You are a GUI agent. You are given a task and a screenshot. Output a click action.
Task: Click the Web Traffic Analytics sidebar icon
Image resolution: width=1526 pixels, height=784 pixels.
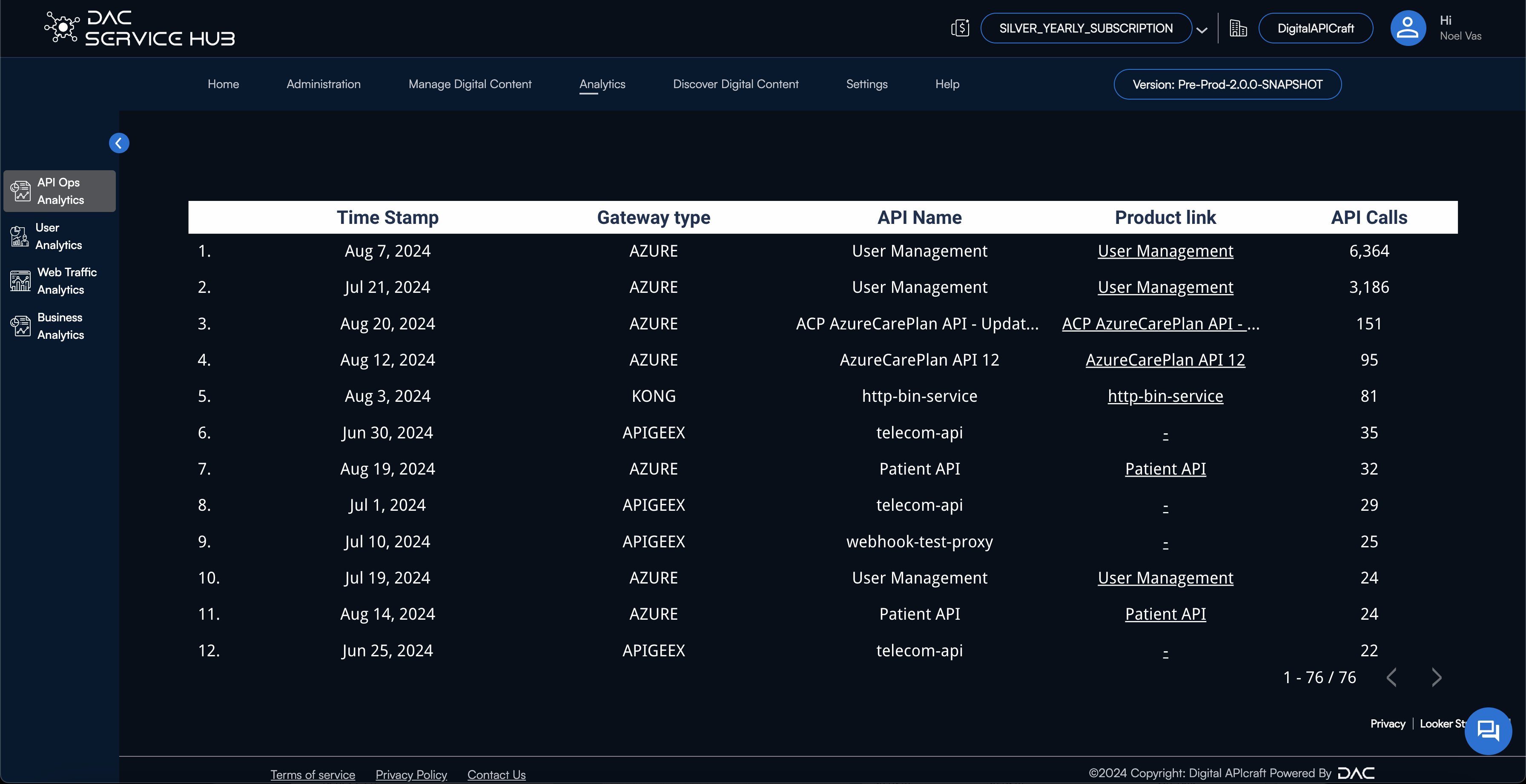(21, 280)
